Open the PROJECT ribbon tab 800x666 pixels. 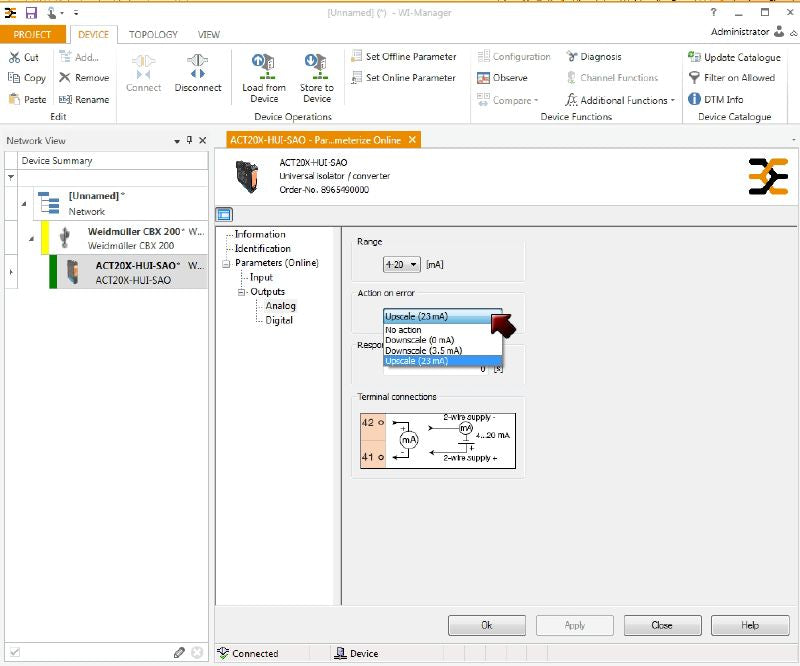point(32,34)
